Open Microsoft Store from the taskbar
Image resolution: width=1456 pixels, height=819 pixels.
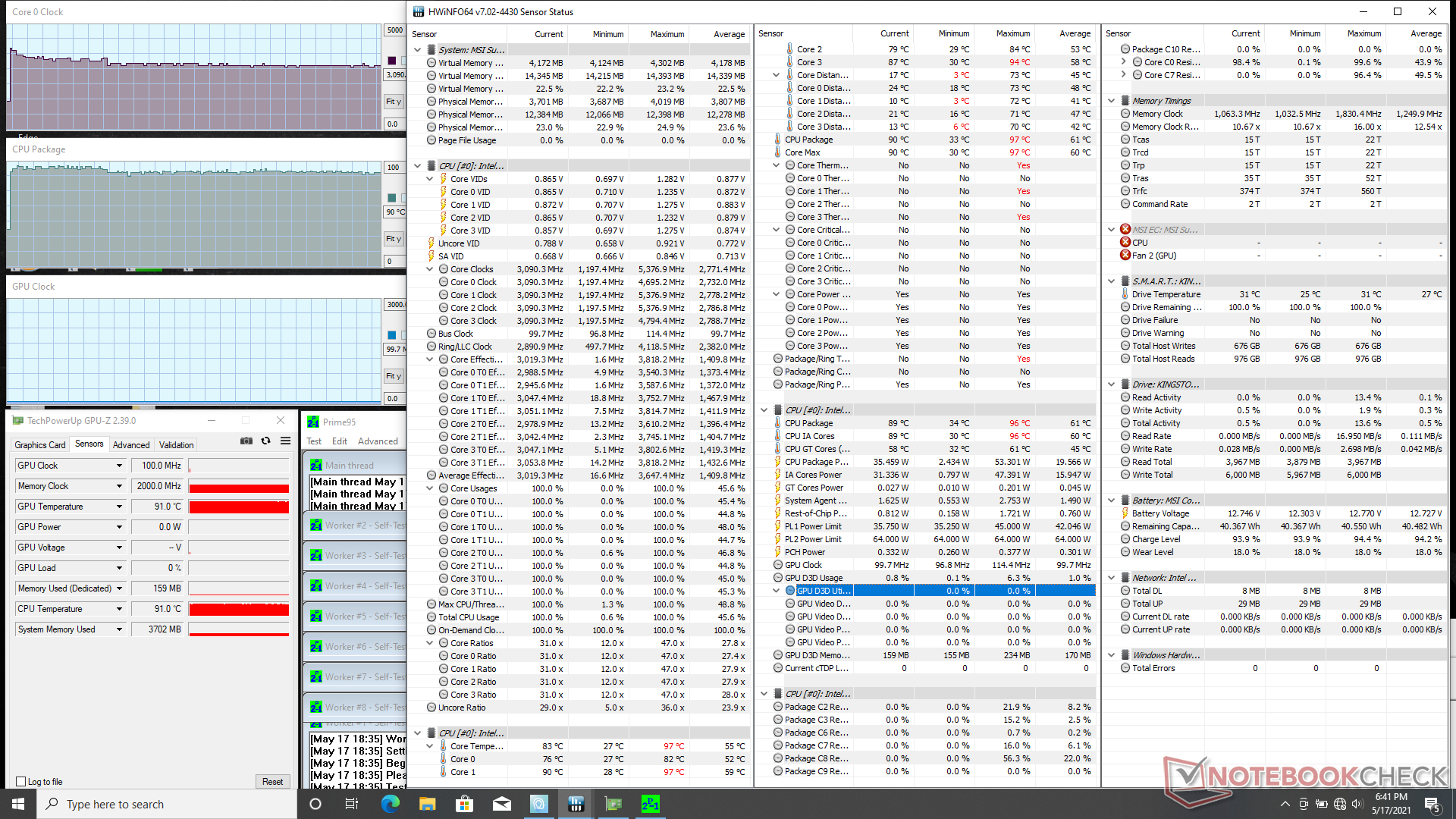(x=464, y=804)
